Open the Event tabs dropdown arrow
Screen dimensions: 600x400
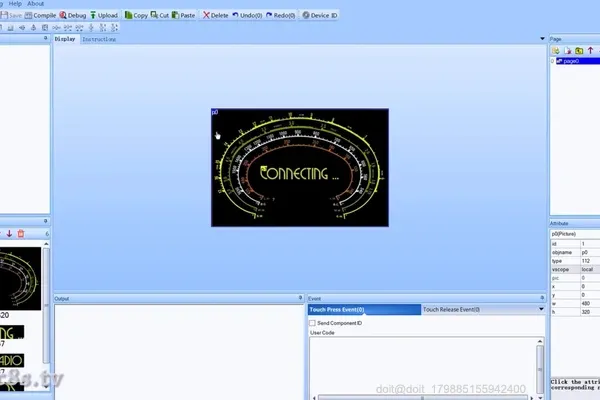541,309
